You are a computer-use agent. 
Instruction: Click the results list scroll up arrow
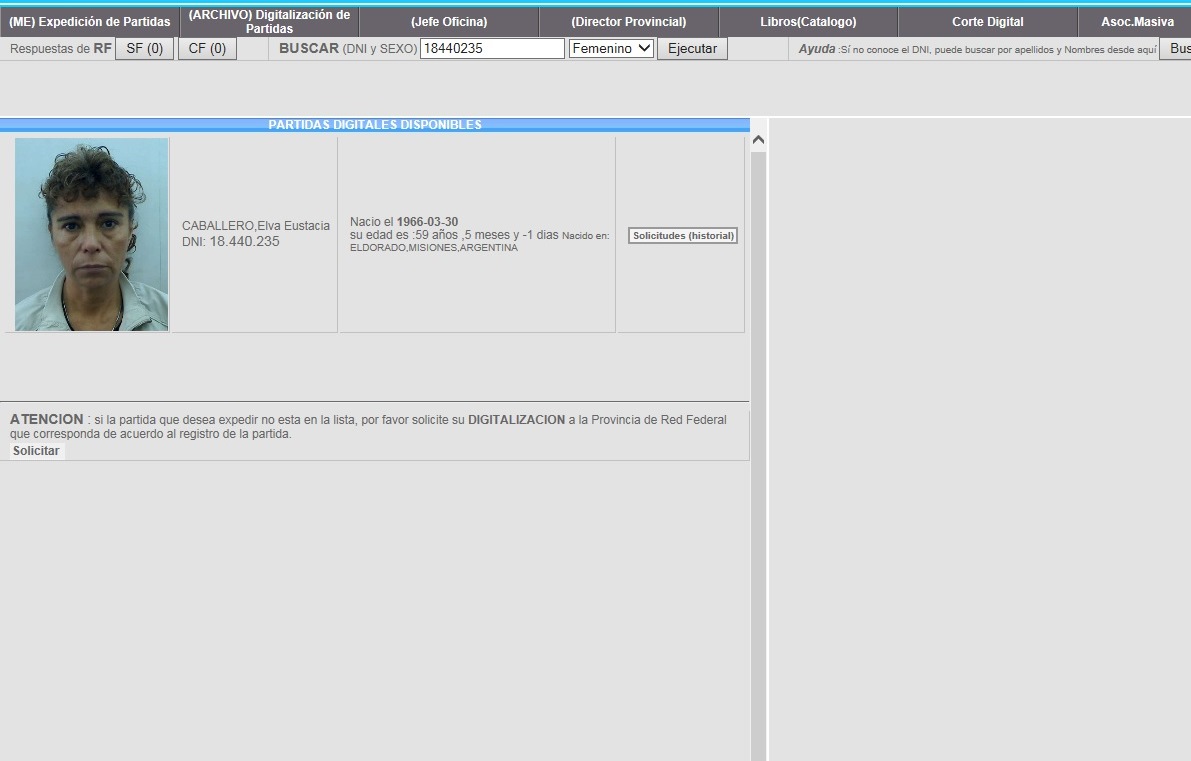(x=758, y=140)
